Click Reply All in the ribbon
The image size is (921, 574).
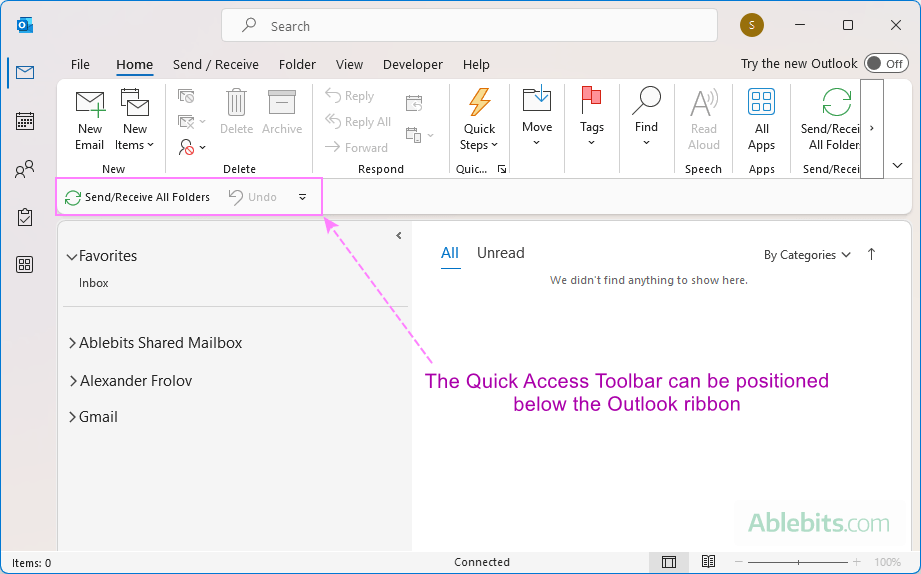pyautogui.click(x=358, y=122)
